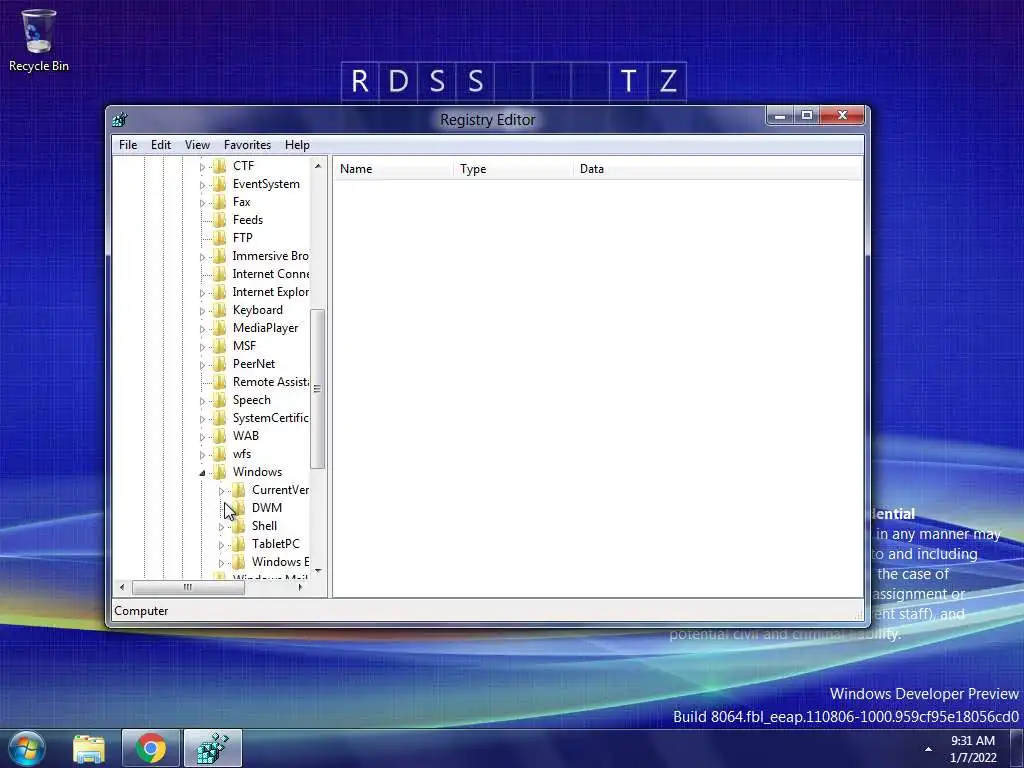Viewport: 1024px width, 768px height.
Task: Click the tree scroll up arrow
Action: (318, 166)
